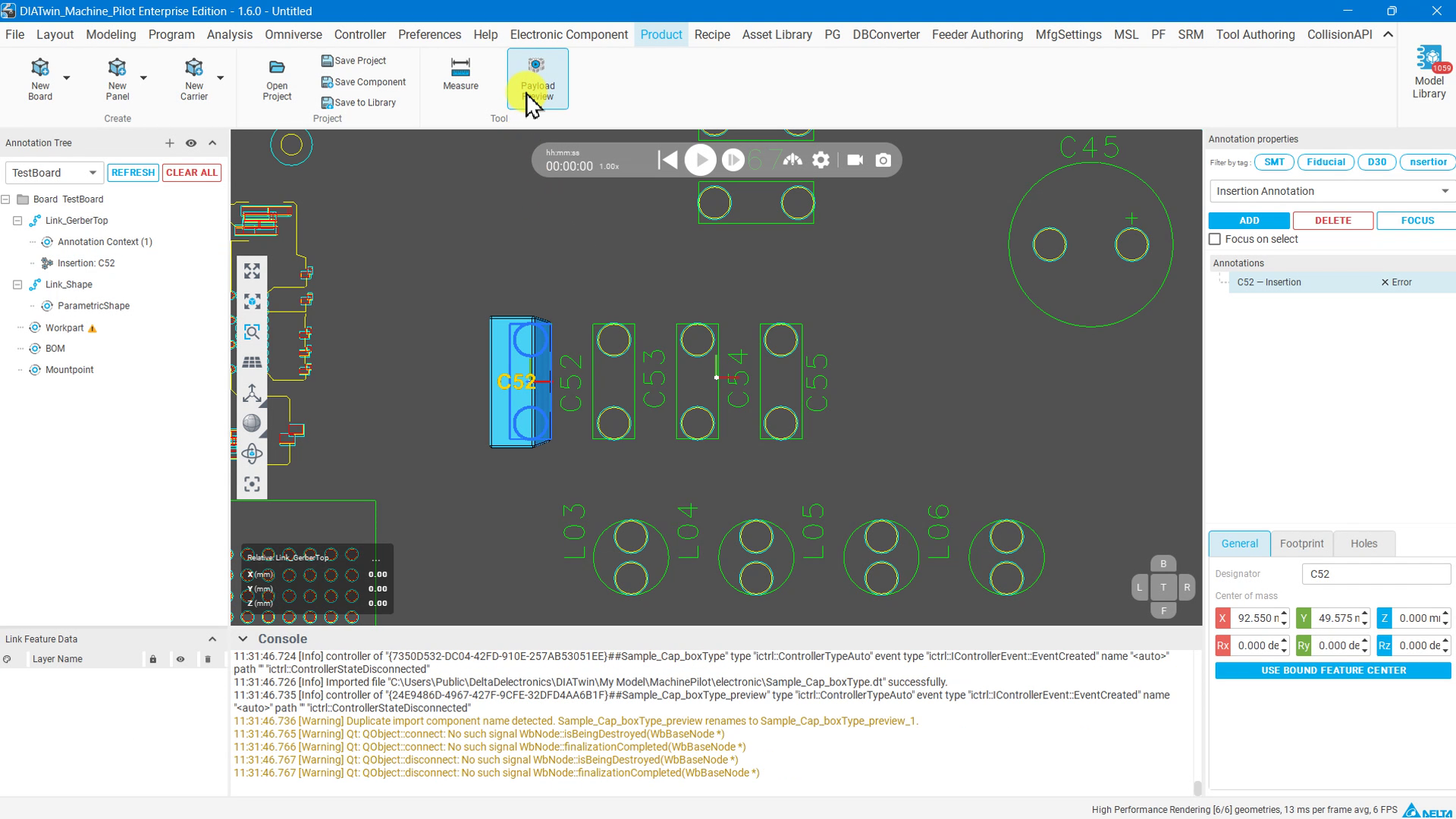Select the Measure tool
The width and height of the screenshot is (1456, 819).
460,74
